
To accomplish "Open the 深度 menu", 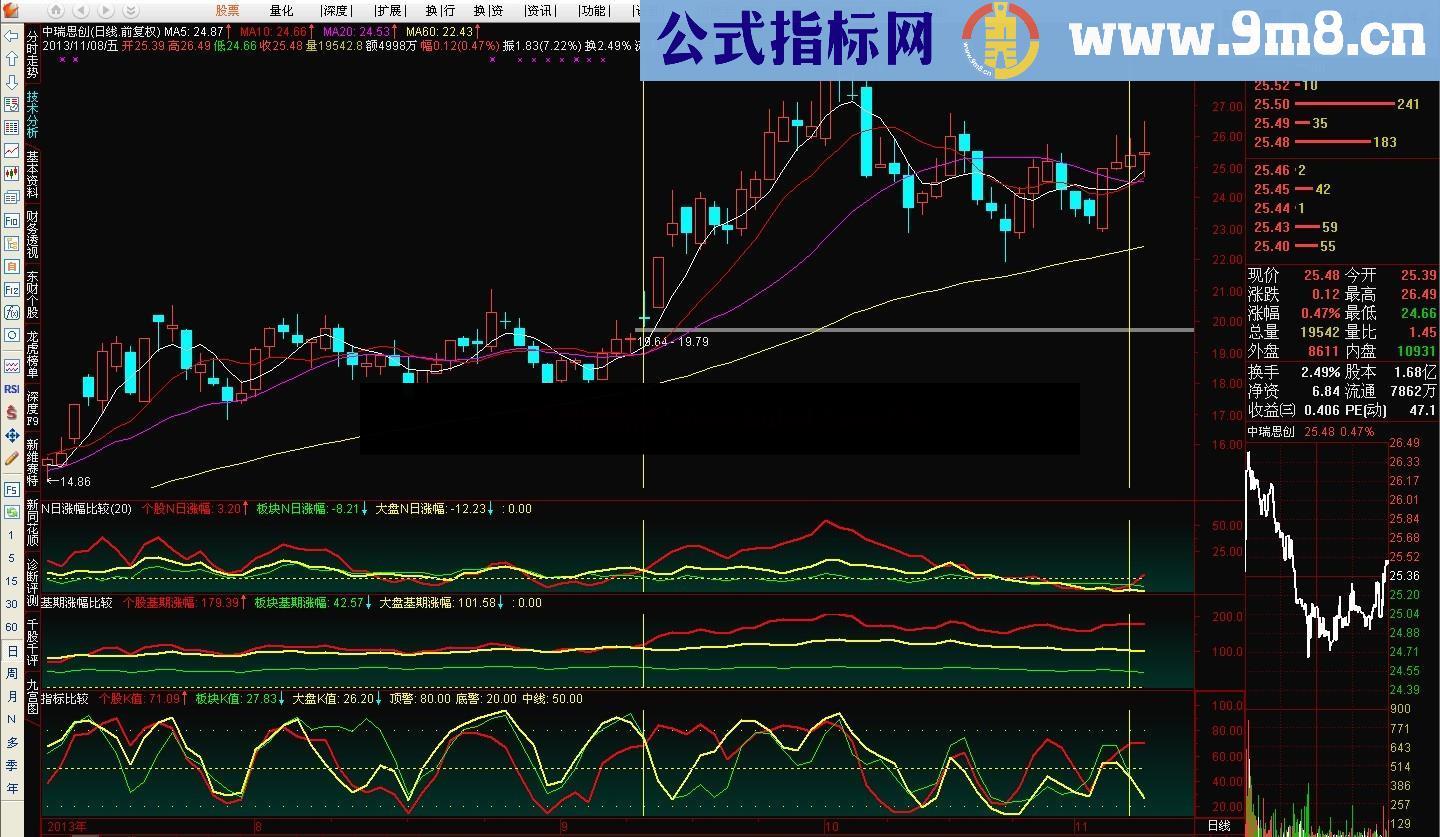I will pyautogui.click(x=336, y=10).
